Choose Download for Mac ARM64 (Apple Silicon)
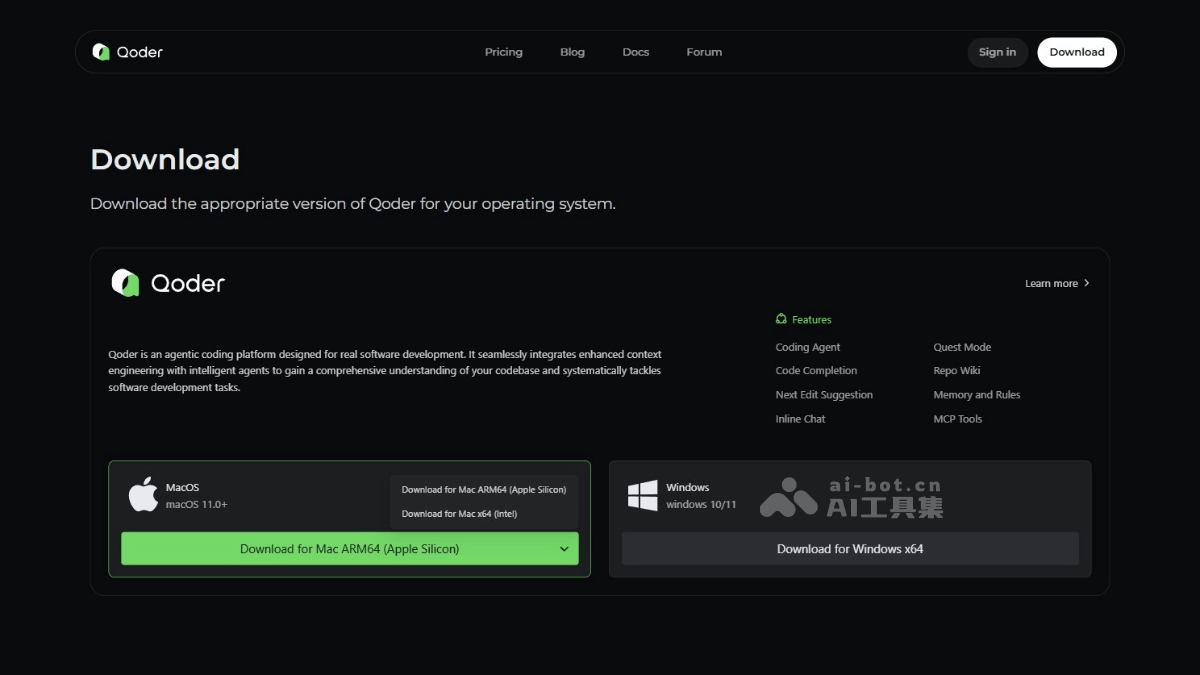1200x675 pixels. pos(483,488)
